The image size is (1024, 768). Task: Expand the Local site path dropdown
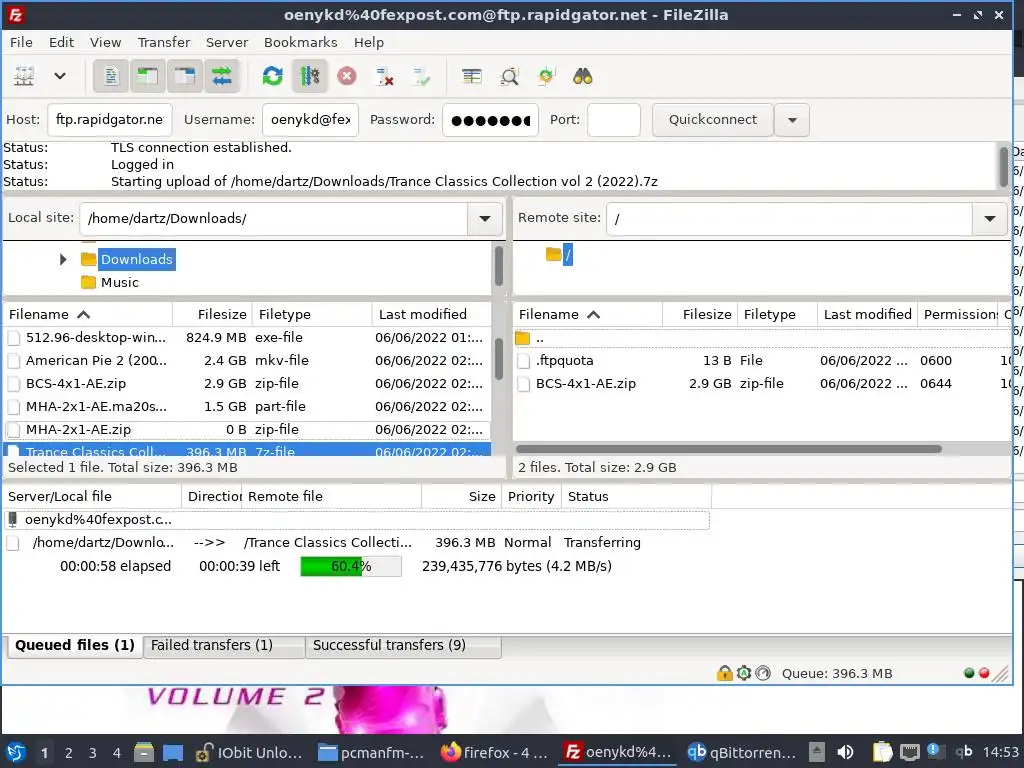coord(485,219)
